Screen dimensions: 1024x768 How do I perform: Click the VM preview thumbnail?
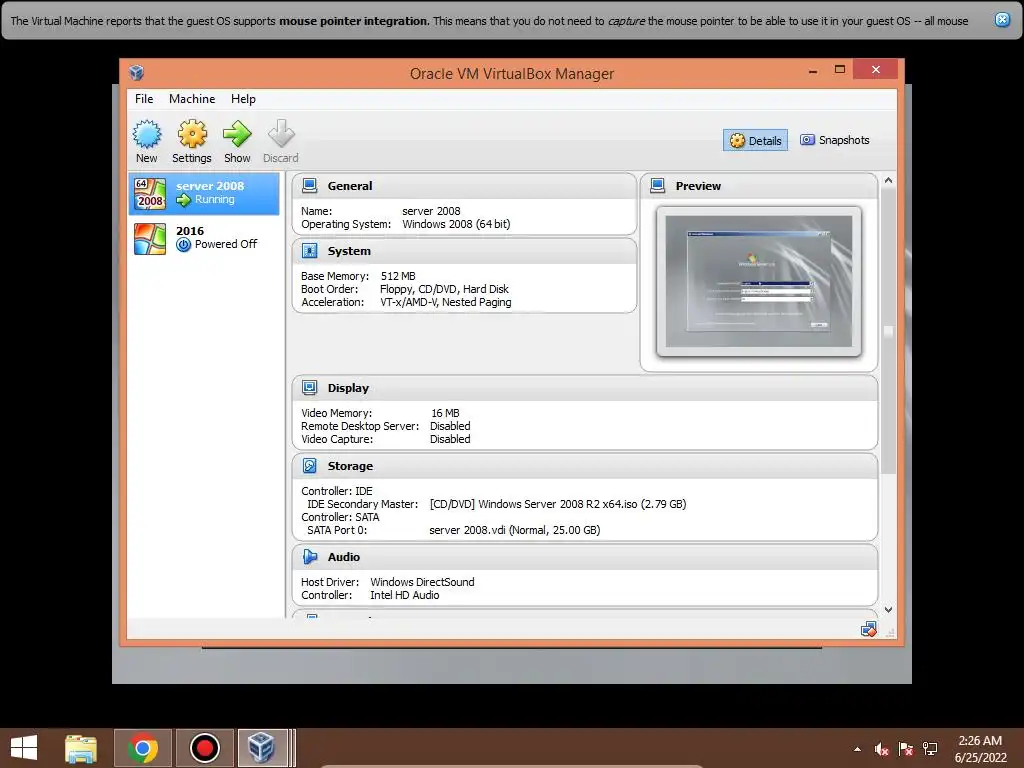(x=759, y=281)
